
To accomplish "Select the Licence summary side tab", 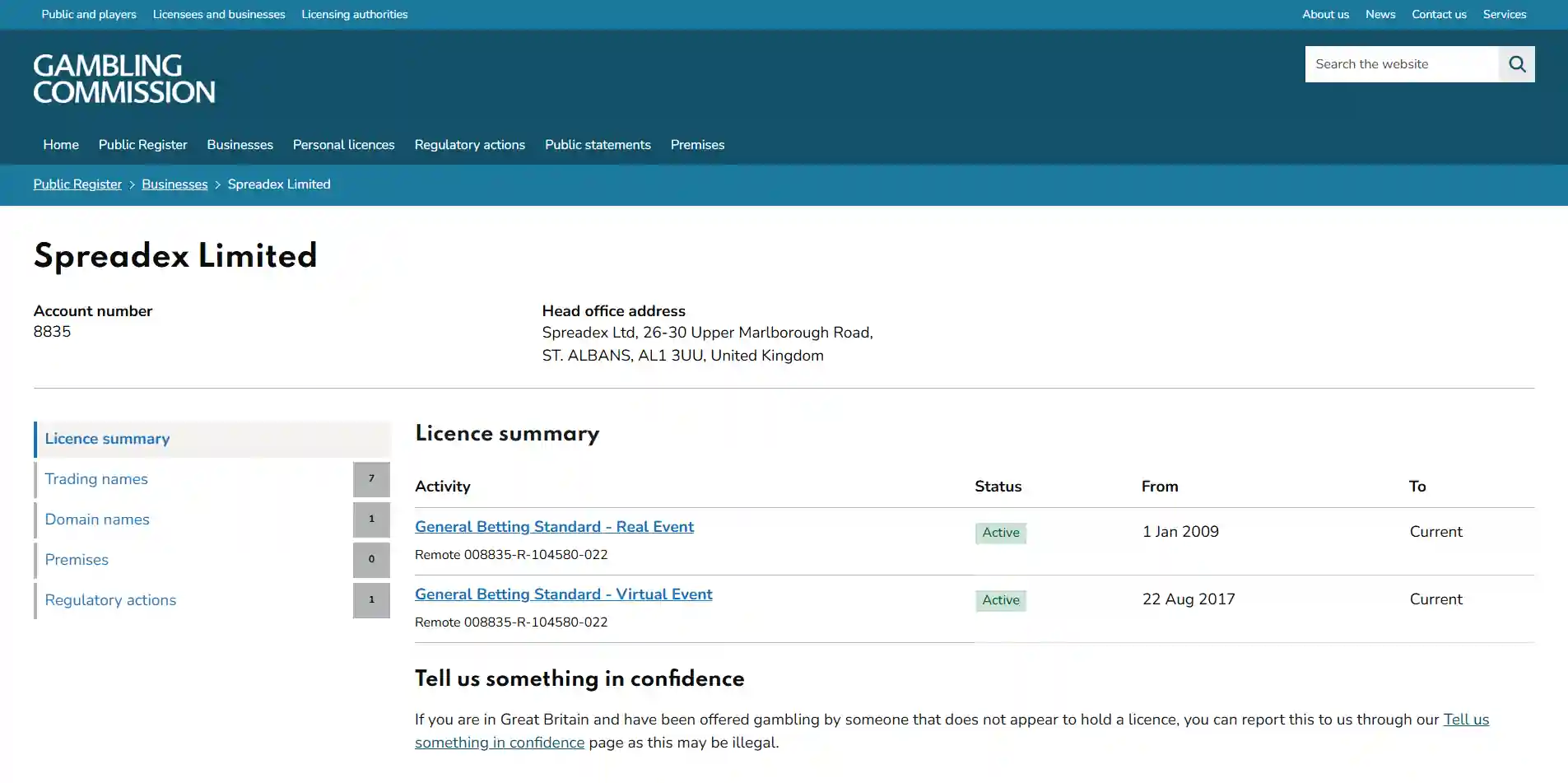I will tap(212, 439).
